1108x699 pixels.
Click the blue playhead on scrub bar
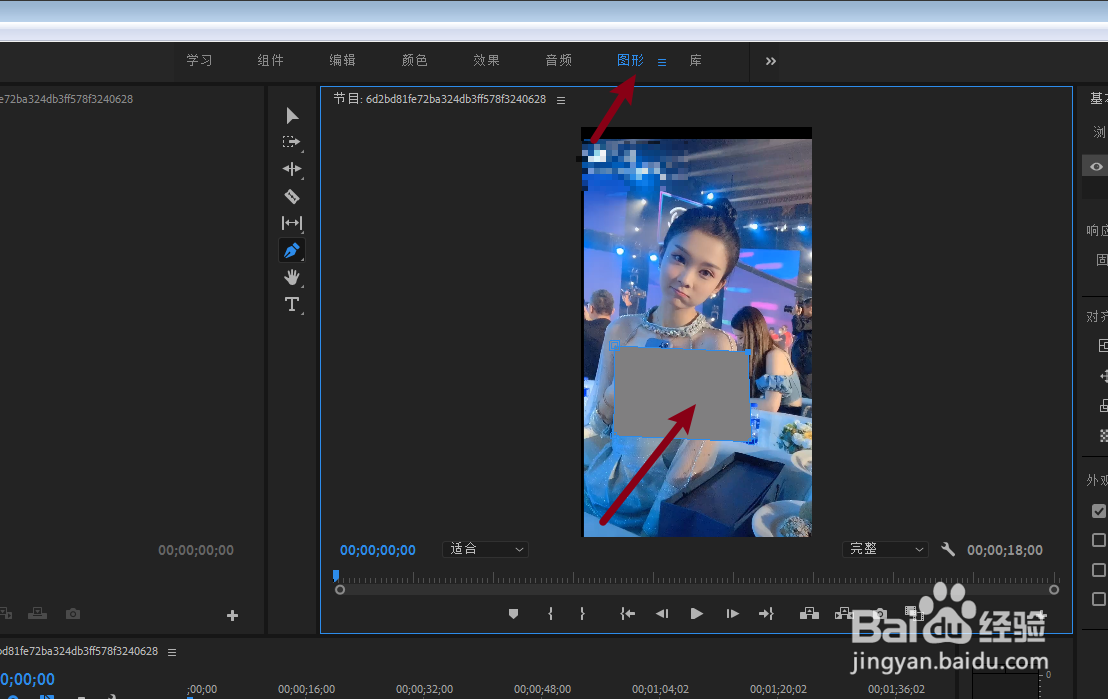pos(336,575)
